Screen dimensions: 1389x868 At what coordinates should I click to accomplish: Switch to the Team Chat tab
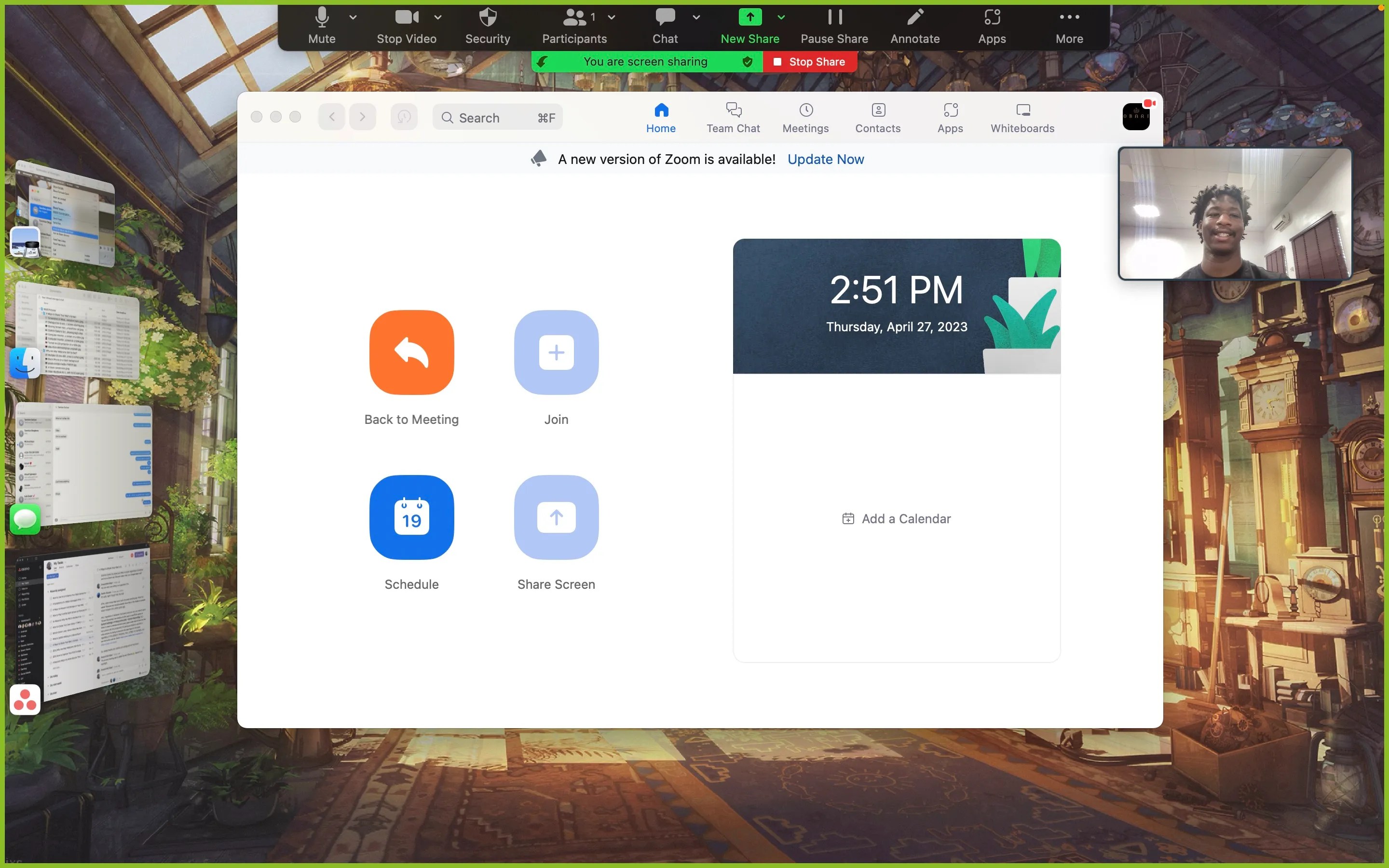(x=733, y=117)
